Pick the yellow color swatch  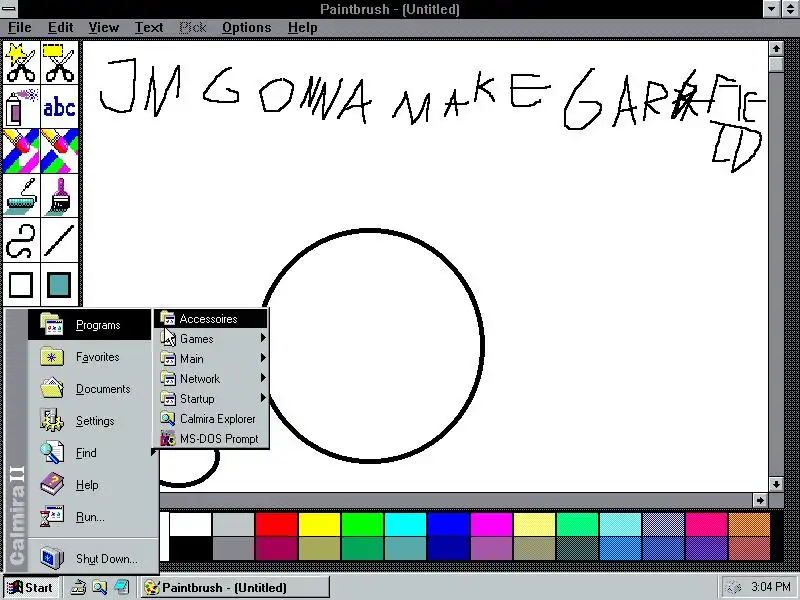tap(319, 524)
